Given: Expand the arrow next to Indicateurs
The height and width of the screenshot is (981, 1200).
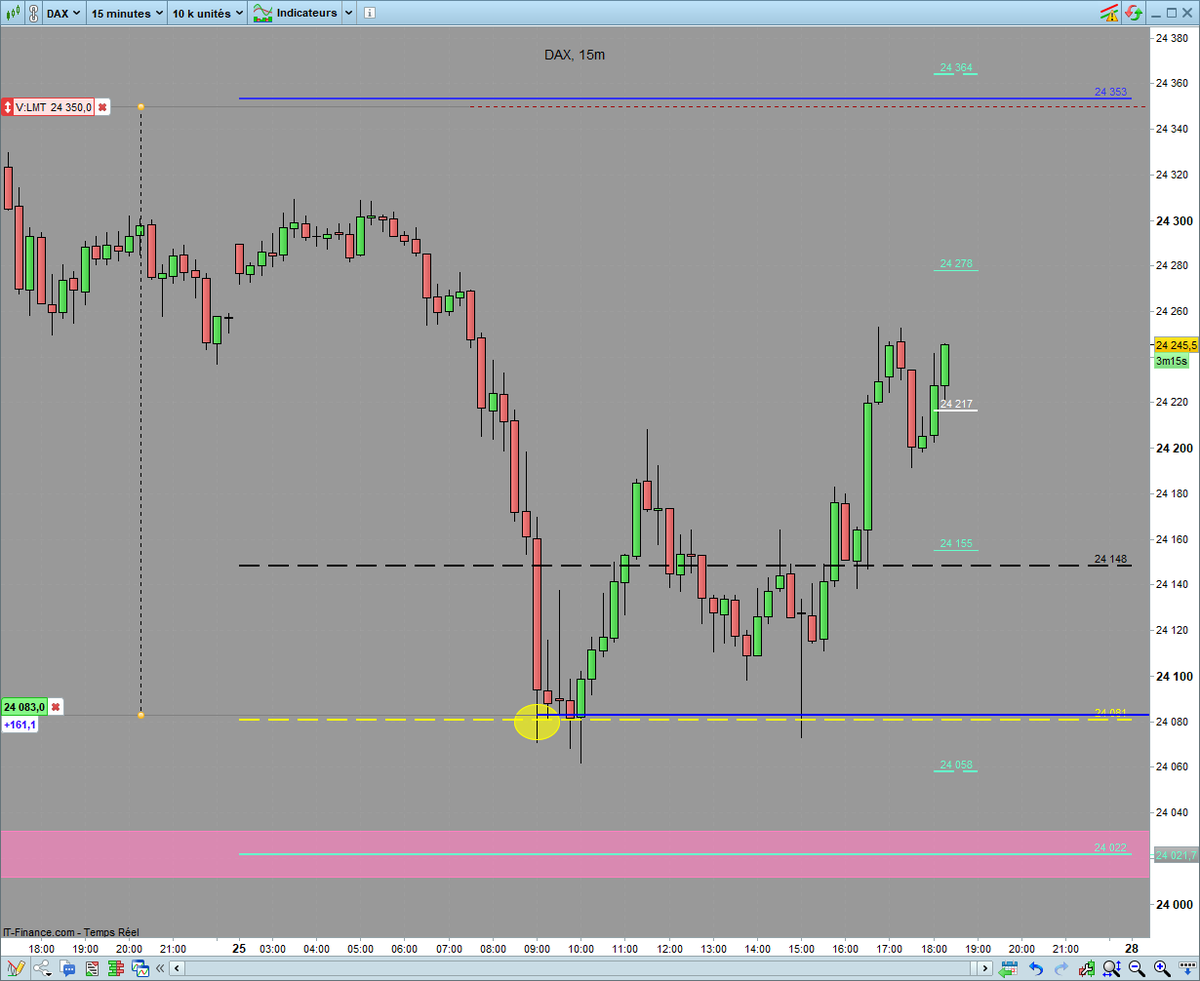Looking at the screenshot, I should click(347, 14).
